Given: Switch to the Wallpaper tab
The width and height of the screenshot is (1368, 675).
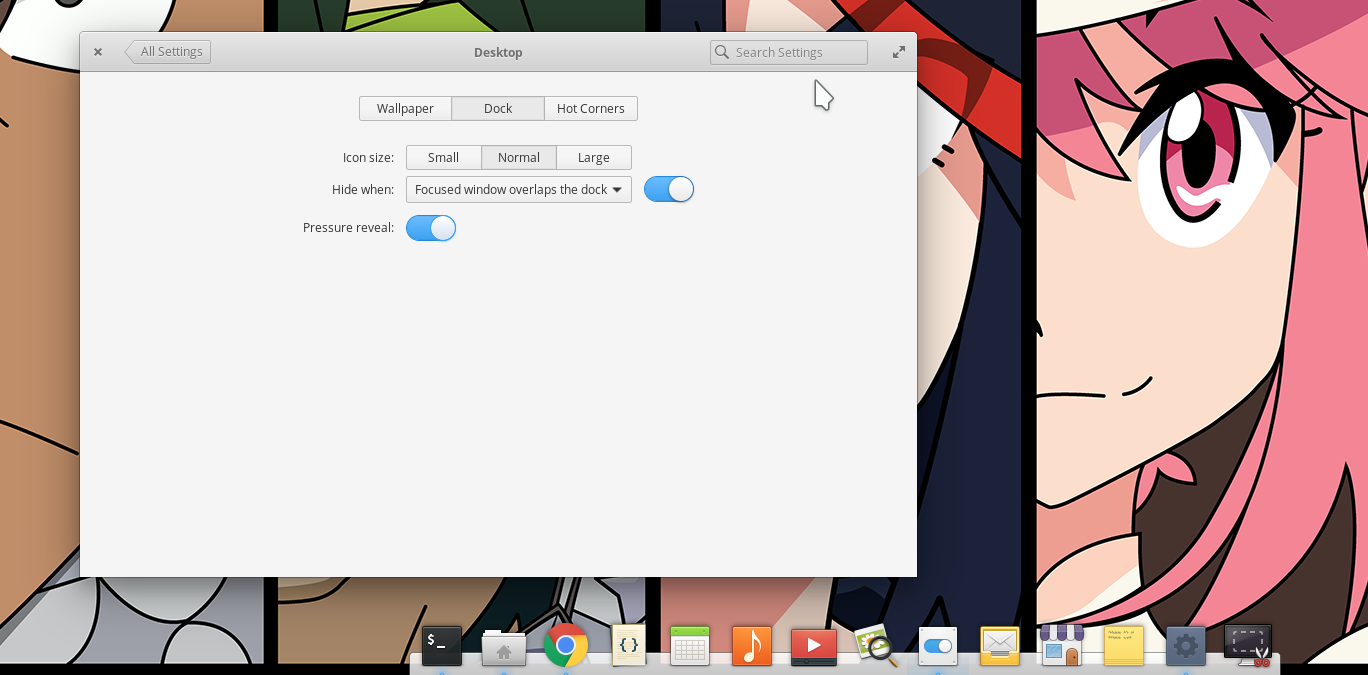Looking at the screenshot, I should pos(405,108).
